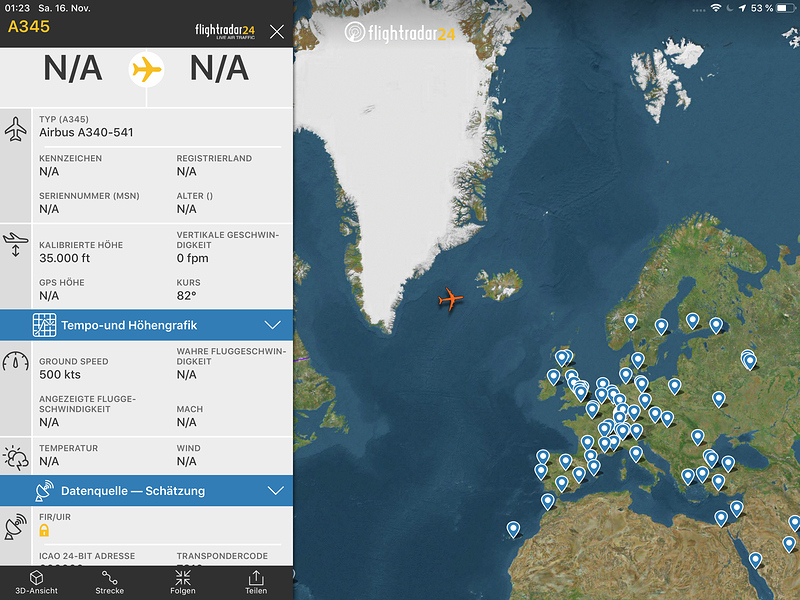Tap the Canary Islands airport pin
This screenshot has height=600, width=800.
click(x=513, y=529)
